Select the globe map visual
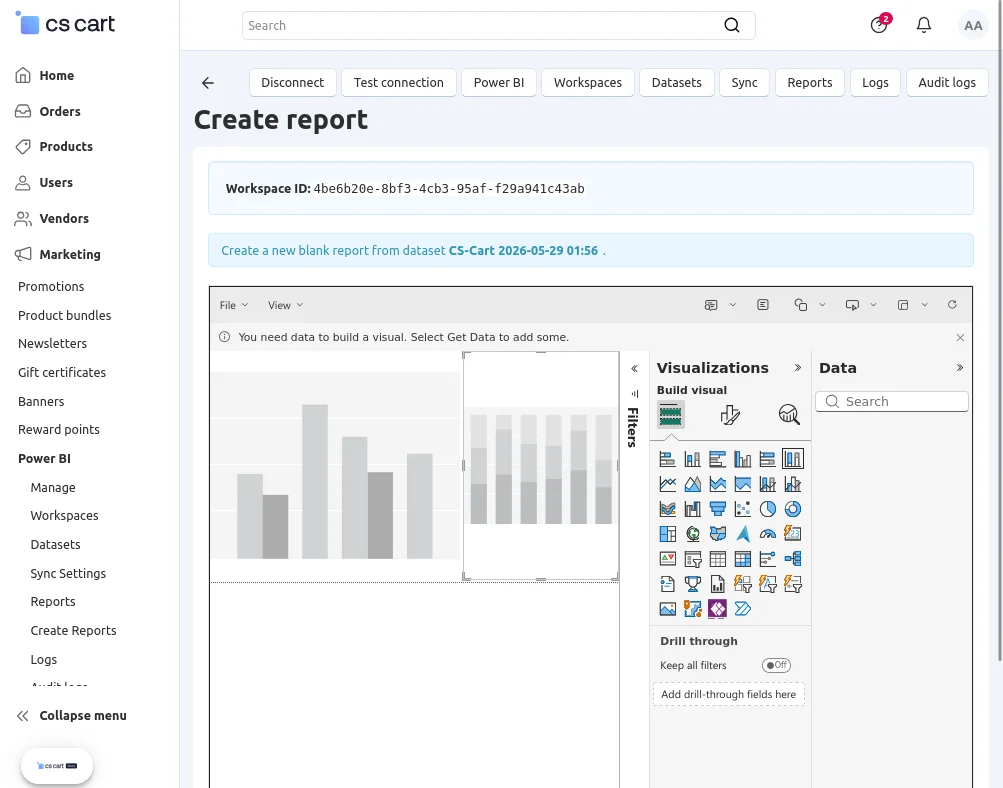 (x=692, y=533)
